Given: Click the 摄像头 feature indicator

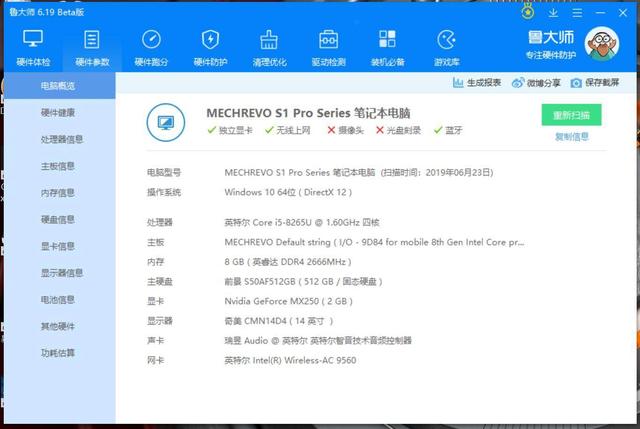Looking at the screenshot, I should click(345, 130).
